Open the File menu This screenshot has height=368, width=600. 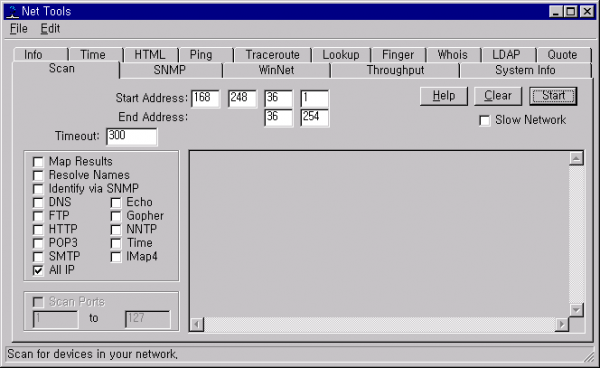click(19, 29)
